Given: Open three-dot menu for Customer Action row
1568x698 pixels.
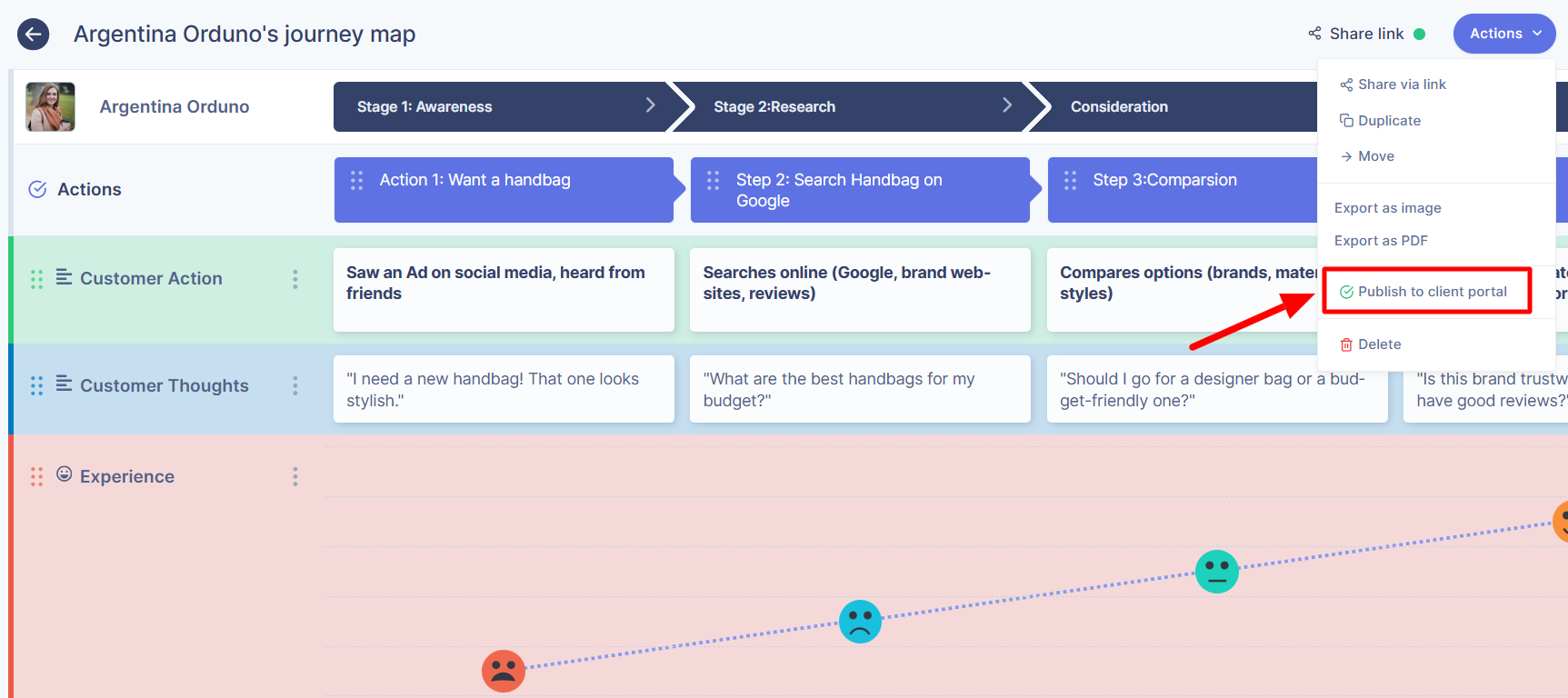Looking at the screenshot, I should pyautogui.click(x=295, y=279).
